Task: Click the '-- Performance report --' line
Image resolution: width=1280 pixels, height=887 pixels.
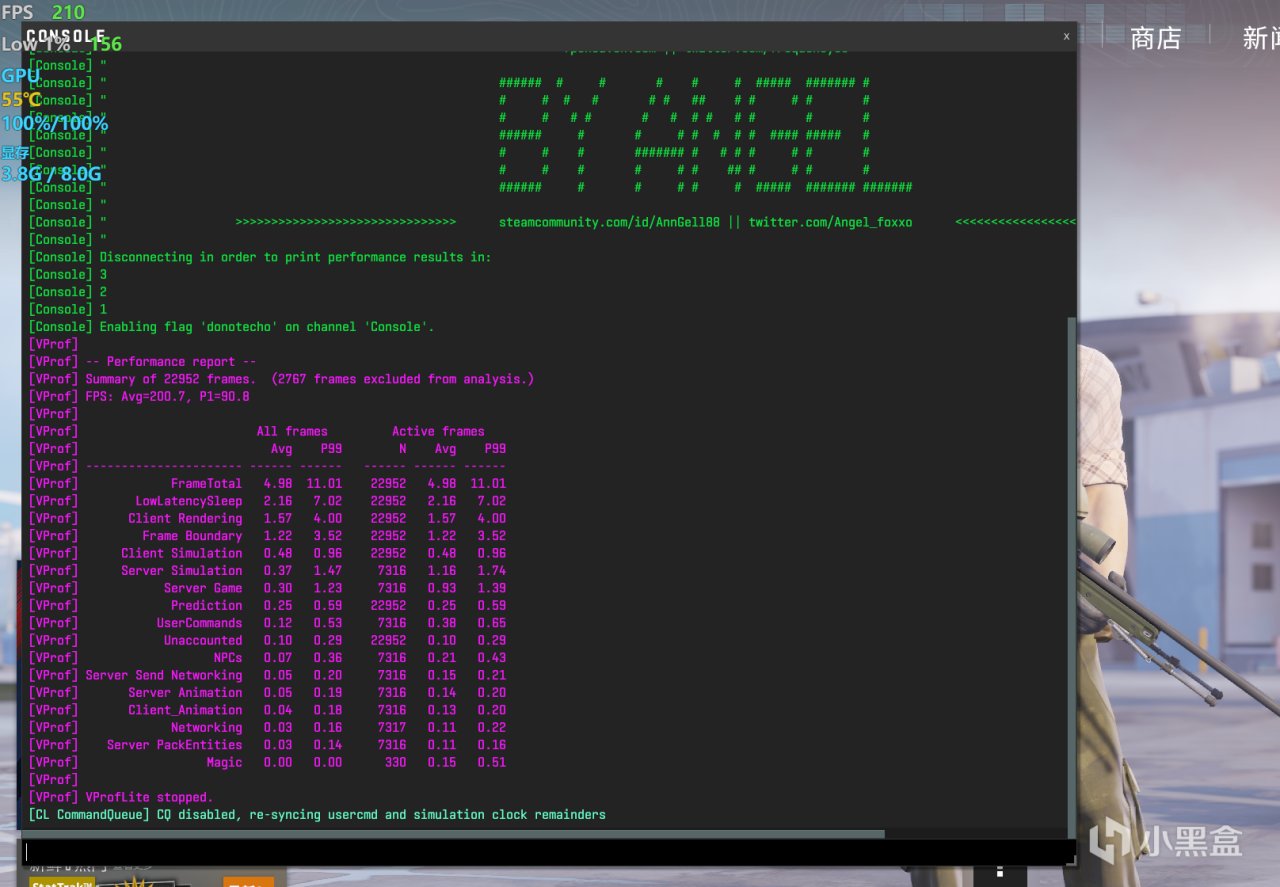Action: point(171,362)
